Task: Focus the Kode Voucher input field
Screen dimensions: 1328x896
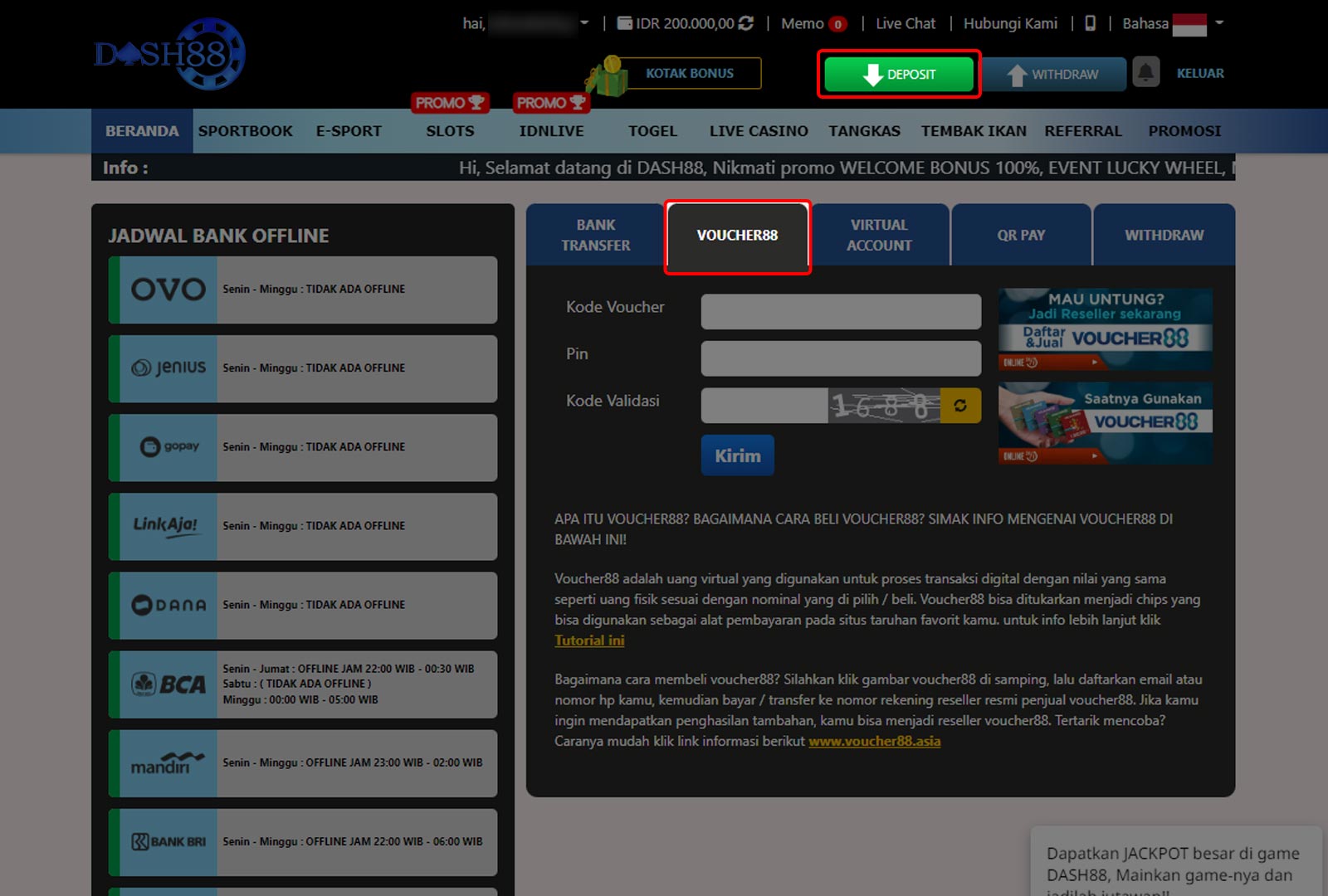Action: click(840, 312)
